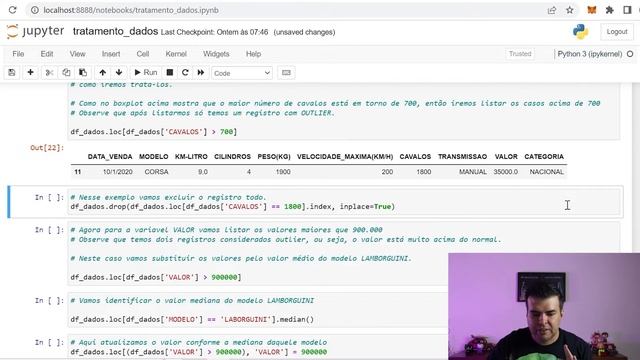The height and width of the screenshot is (360, 640).
Task: Restart kernel and run all cells icon
Action: click(x=201, y=73)
